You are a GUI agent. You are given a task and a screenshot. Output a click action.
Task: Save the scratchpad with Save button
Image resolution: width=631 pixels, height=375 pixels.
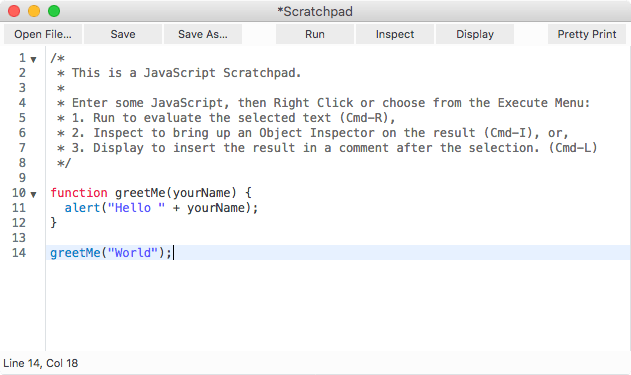(x=123, y=34)
